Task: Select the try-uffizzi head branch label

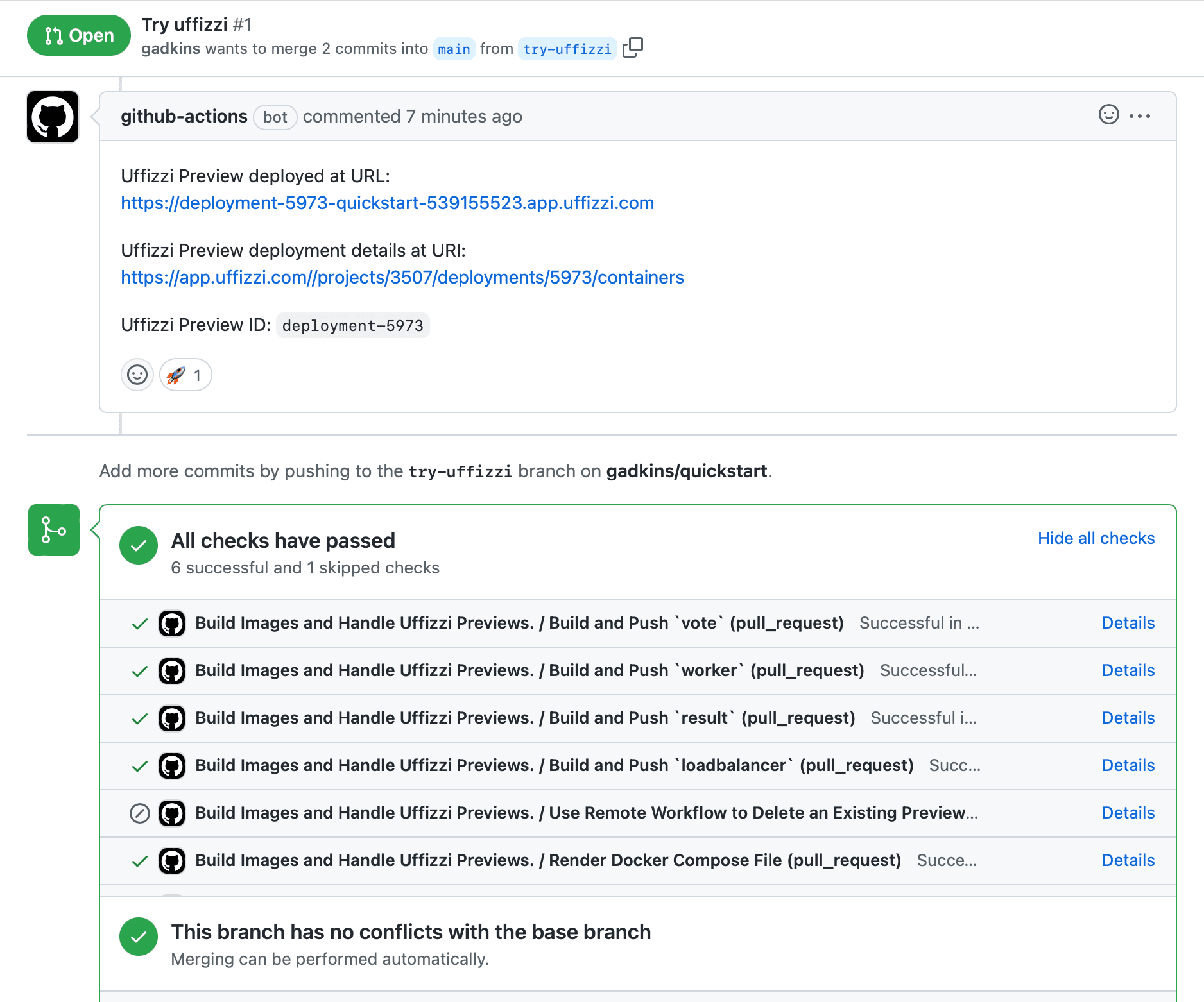Action: [x=567, y=49]
